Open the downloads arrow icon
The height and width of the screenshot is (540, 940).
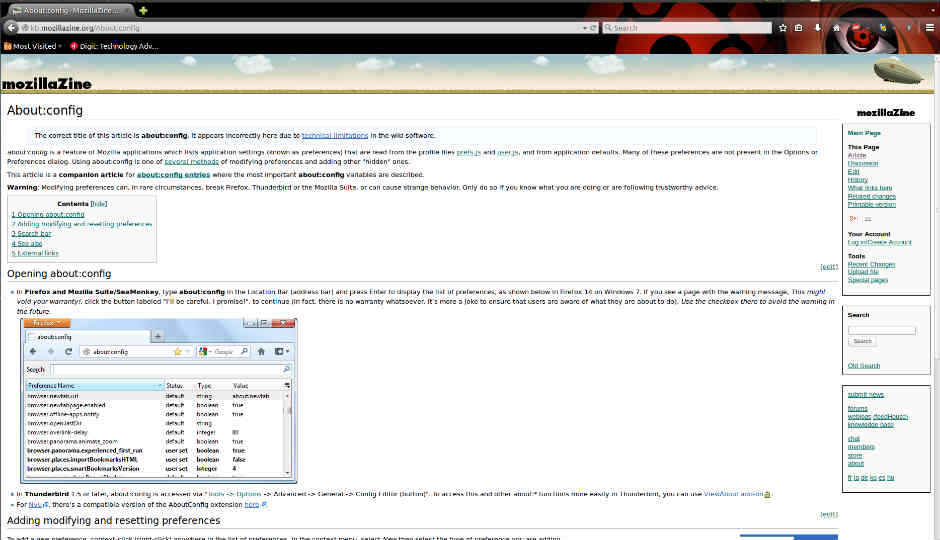(817, 28)
